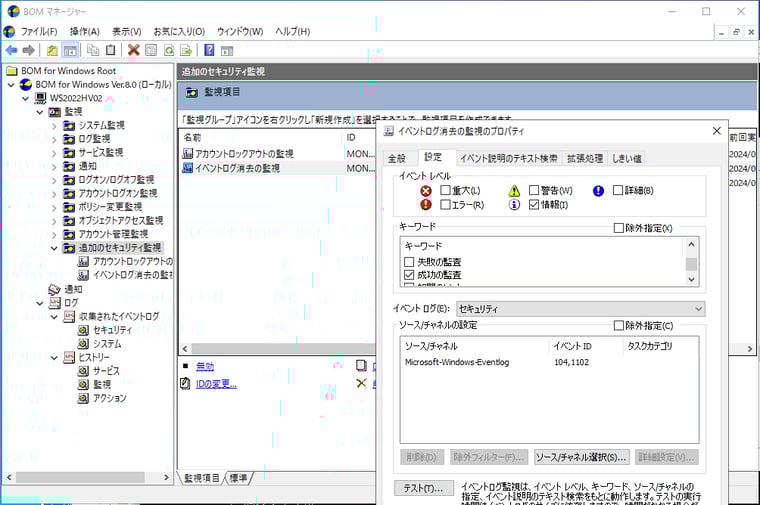Enable source 除外指定(C) checkbox

(618, 325)
